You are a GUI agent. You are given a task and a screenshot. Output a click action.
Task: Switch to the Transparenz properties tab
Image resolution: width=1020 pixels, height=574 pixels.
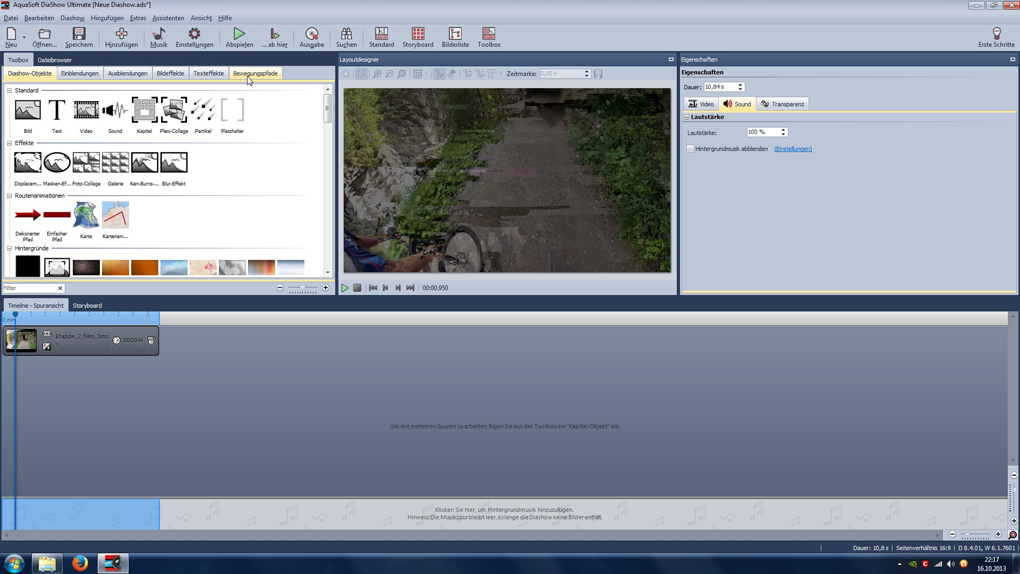782,104
